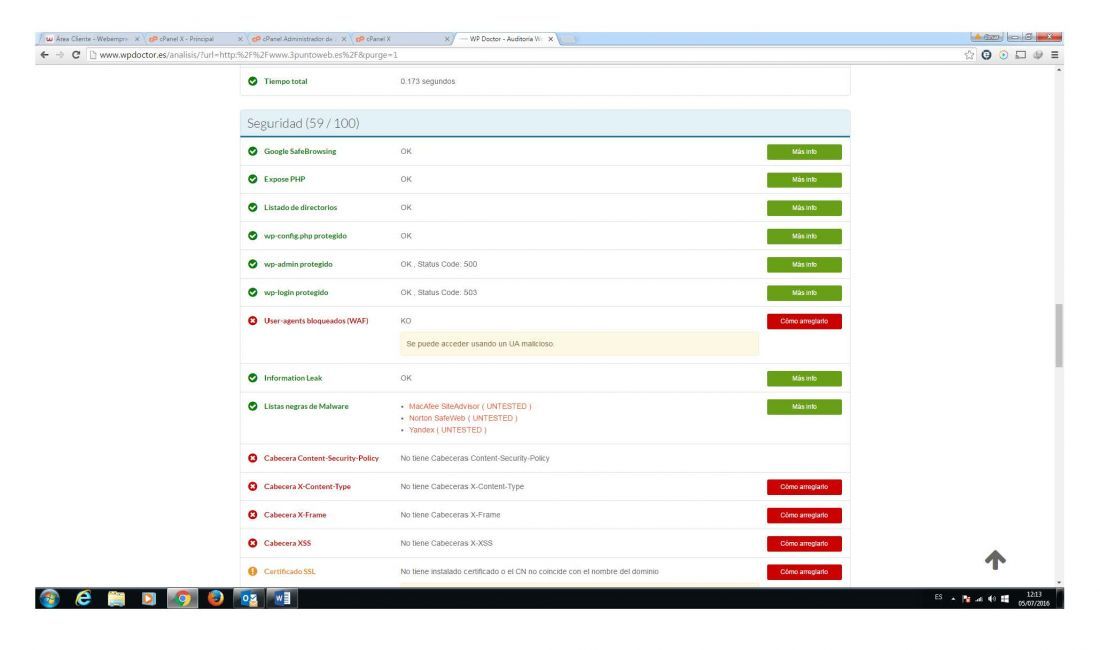Click the ES language indicator in the tray
1100x650 pixels.
(x=939, y=597)
